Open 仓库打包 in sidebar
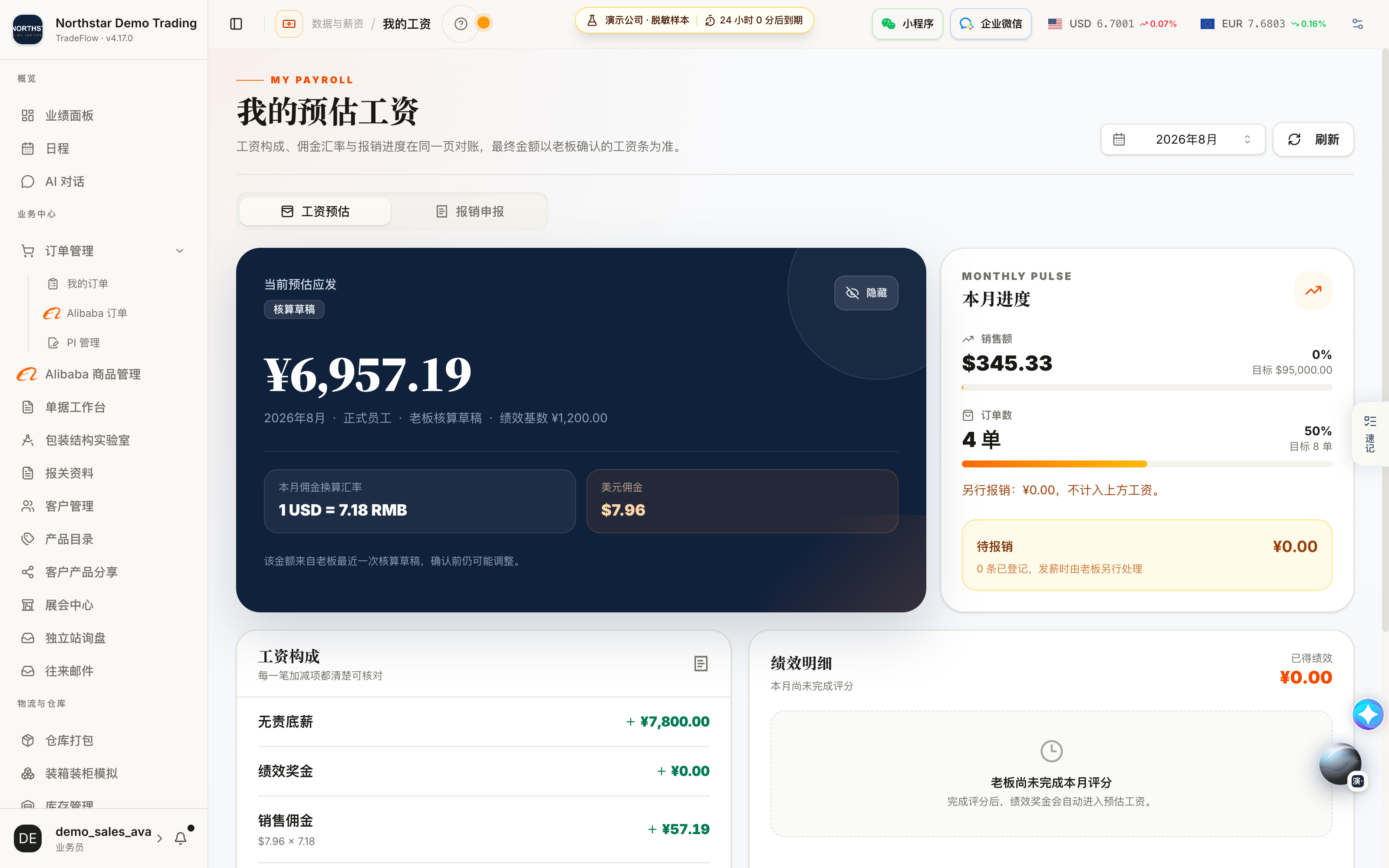This screenshot has height=868, width=1389. click(103, 740)
